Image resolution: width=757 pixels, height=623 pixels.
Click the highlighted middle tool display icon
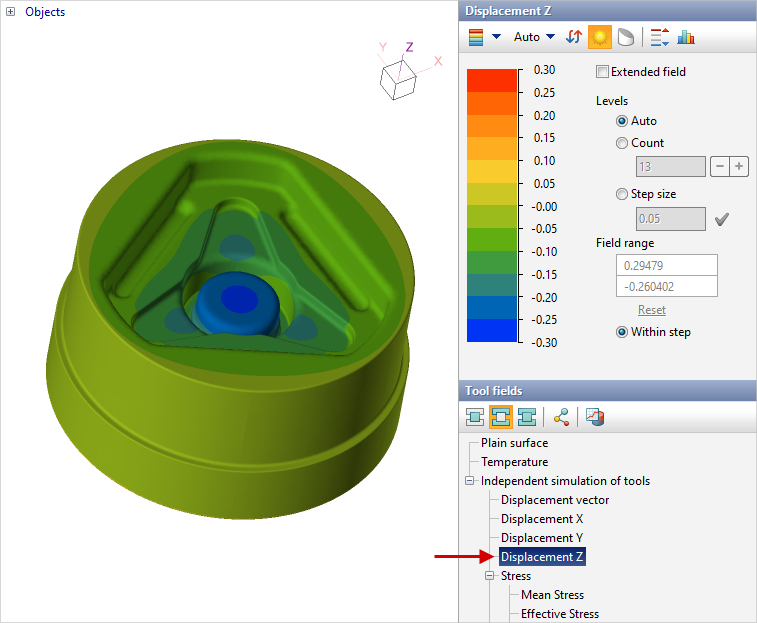click(x=501, y=416)
